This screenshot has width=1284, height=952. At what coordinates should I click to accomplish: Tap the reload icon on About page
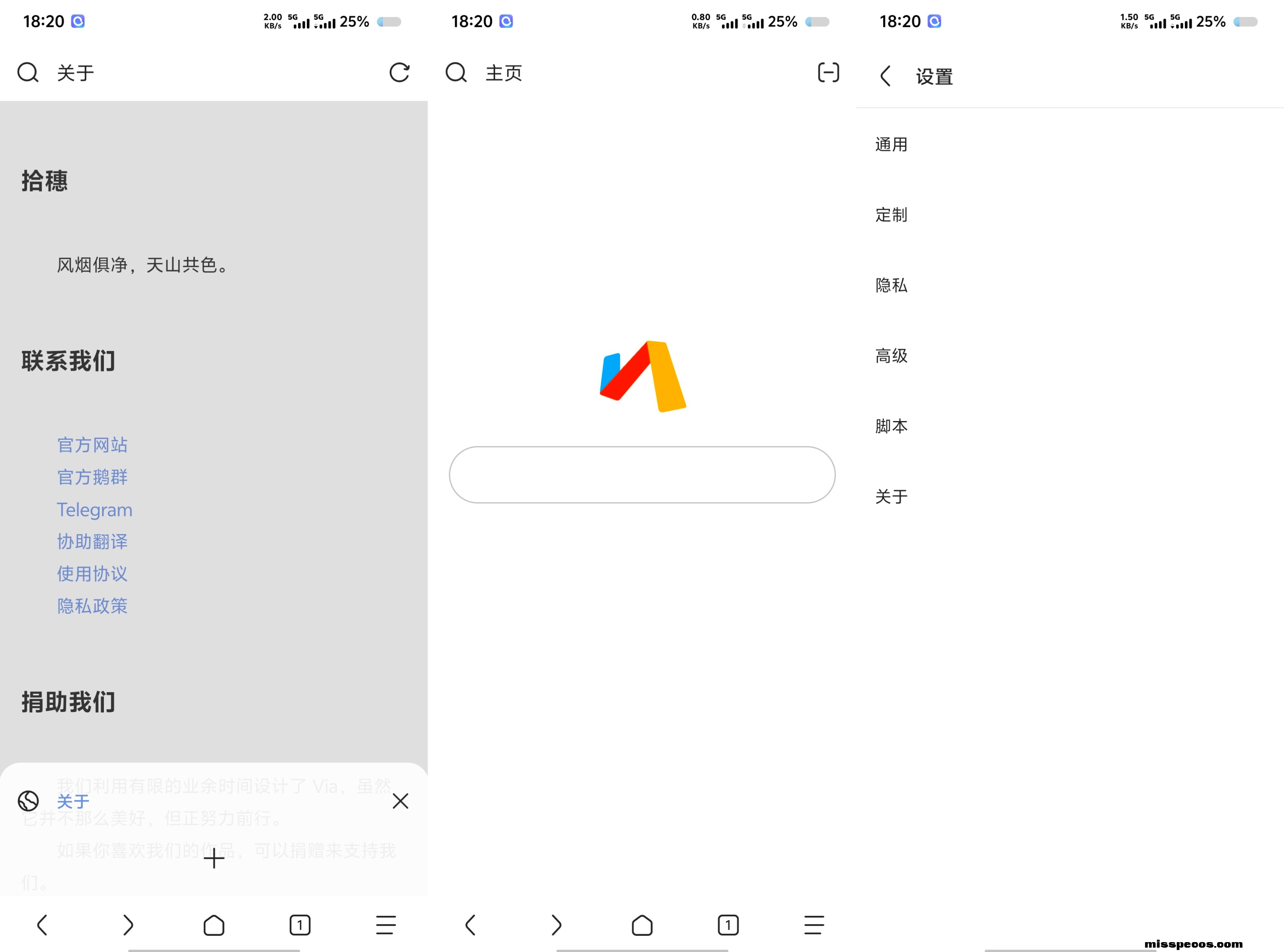click(399, 73)
